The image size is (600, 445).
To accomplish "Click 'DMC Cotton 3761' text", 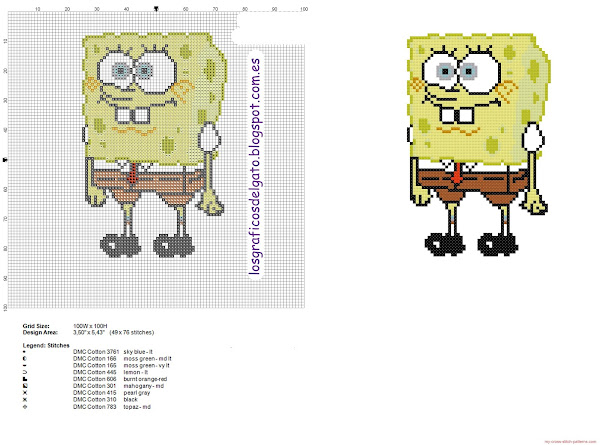I will 96,352.
